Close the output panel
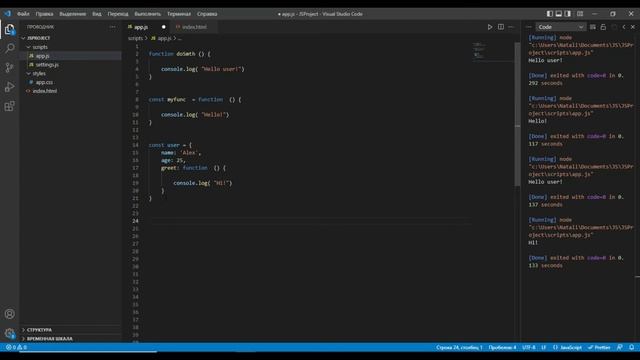The height and width of the screenshot is (360, 640). (633, 27)
